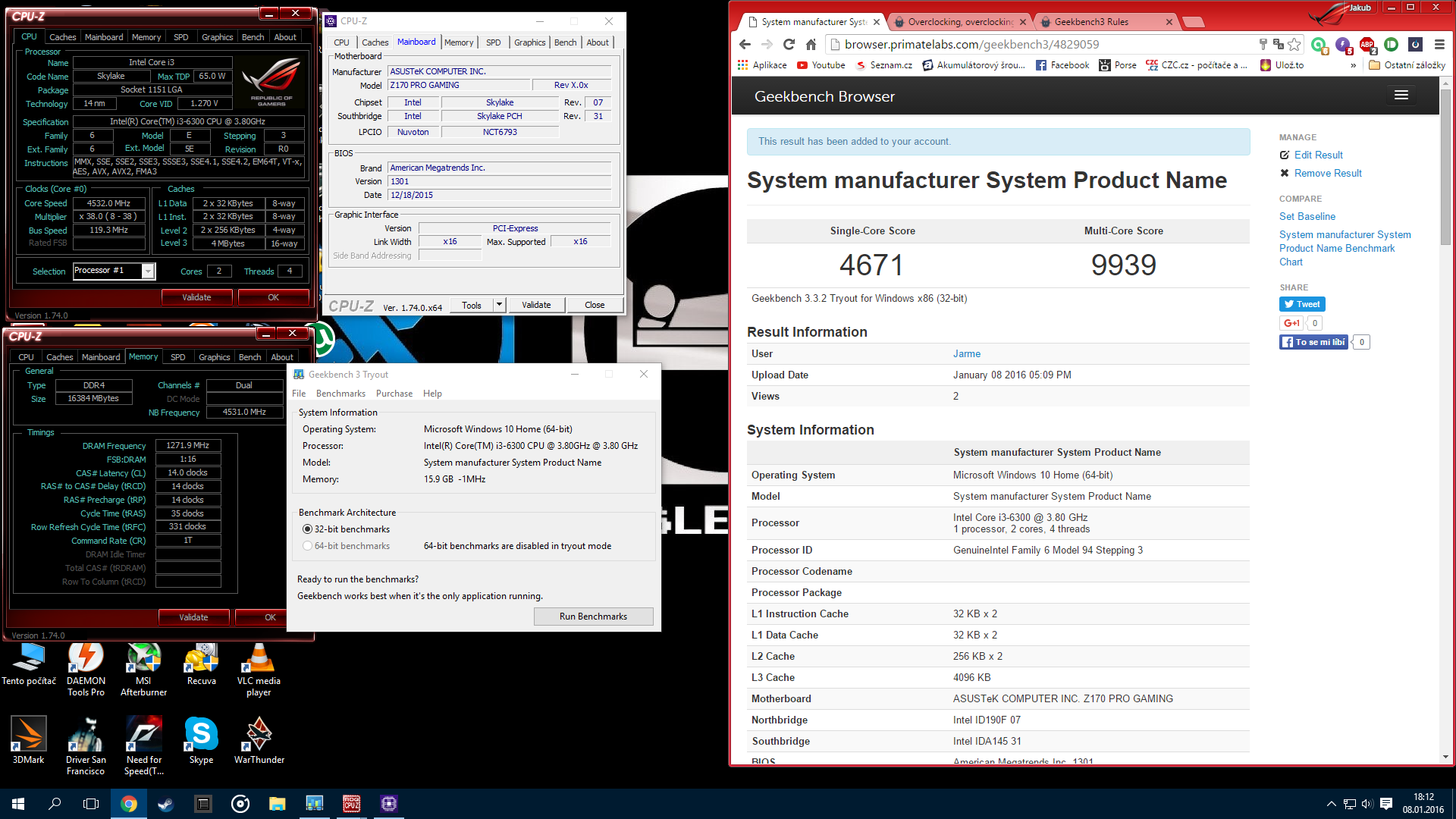
Task: Open 3DMark desktop icon
Action: [x=28, y=740]
